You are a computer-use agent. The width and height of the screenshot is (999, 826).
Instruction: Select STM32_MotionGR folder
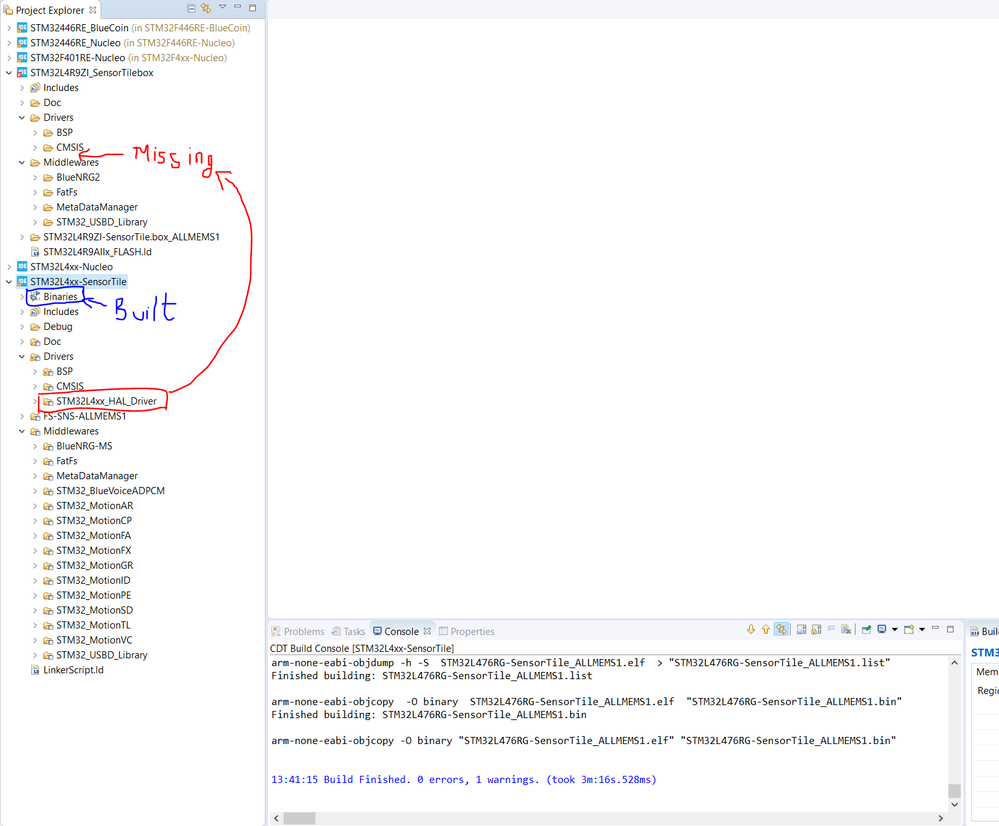pyautogui.click(x=95, y=566)
